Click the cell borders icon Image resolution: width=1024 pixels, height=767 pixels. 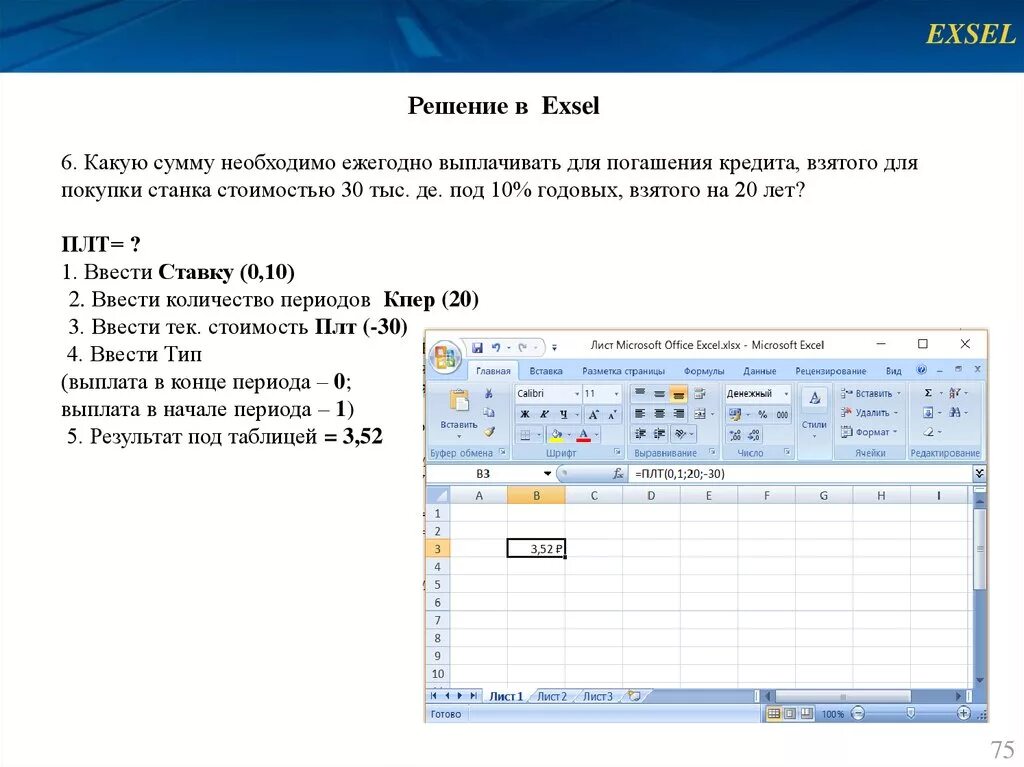(525, 434)
